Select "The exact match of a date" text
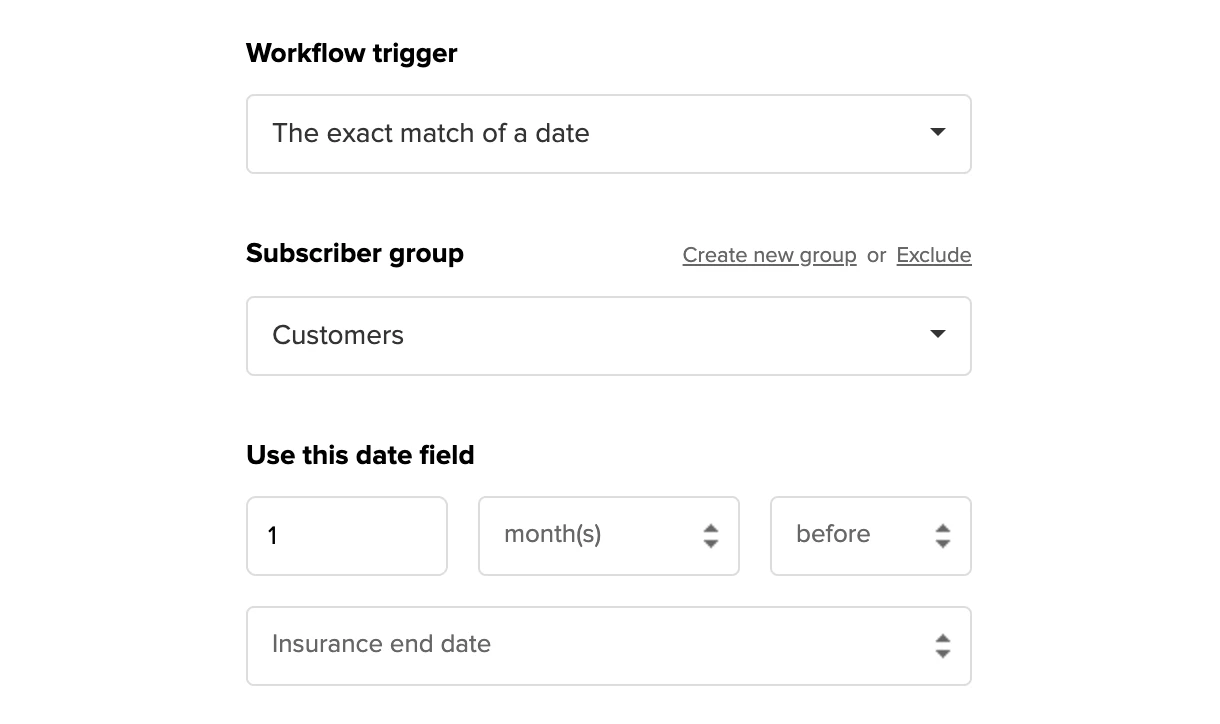Image resolution: width=1220 pixels, height=724 pixels. coord(430,133)
